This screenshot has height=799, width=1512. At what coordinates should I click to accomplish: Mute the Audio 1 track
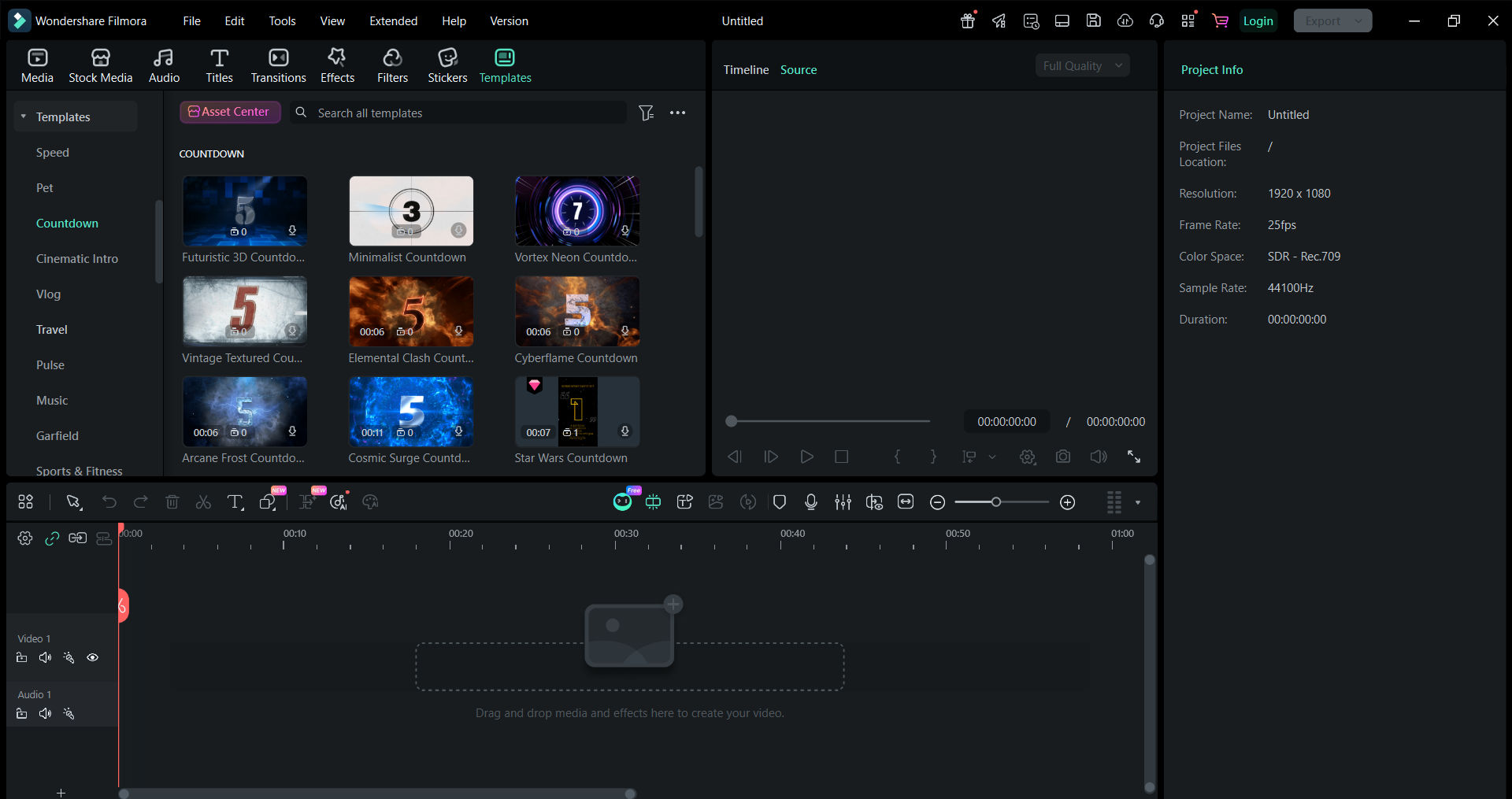point(45,714)
